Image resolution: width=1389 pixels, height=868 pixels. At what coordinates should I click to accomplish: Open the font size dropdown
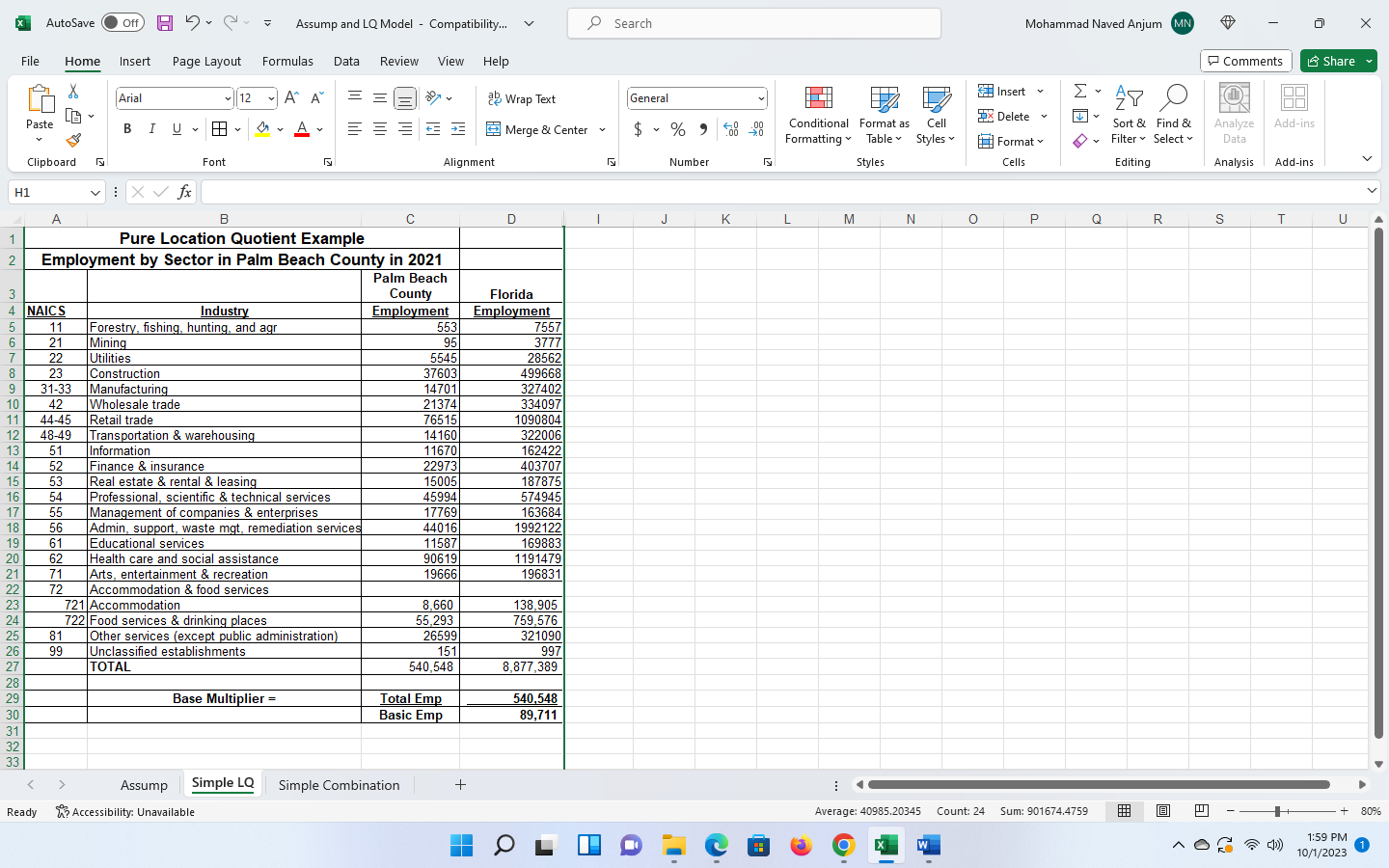coord(271,98)
